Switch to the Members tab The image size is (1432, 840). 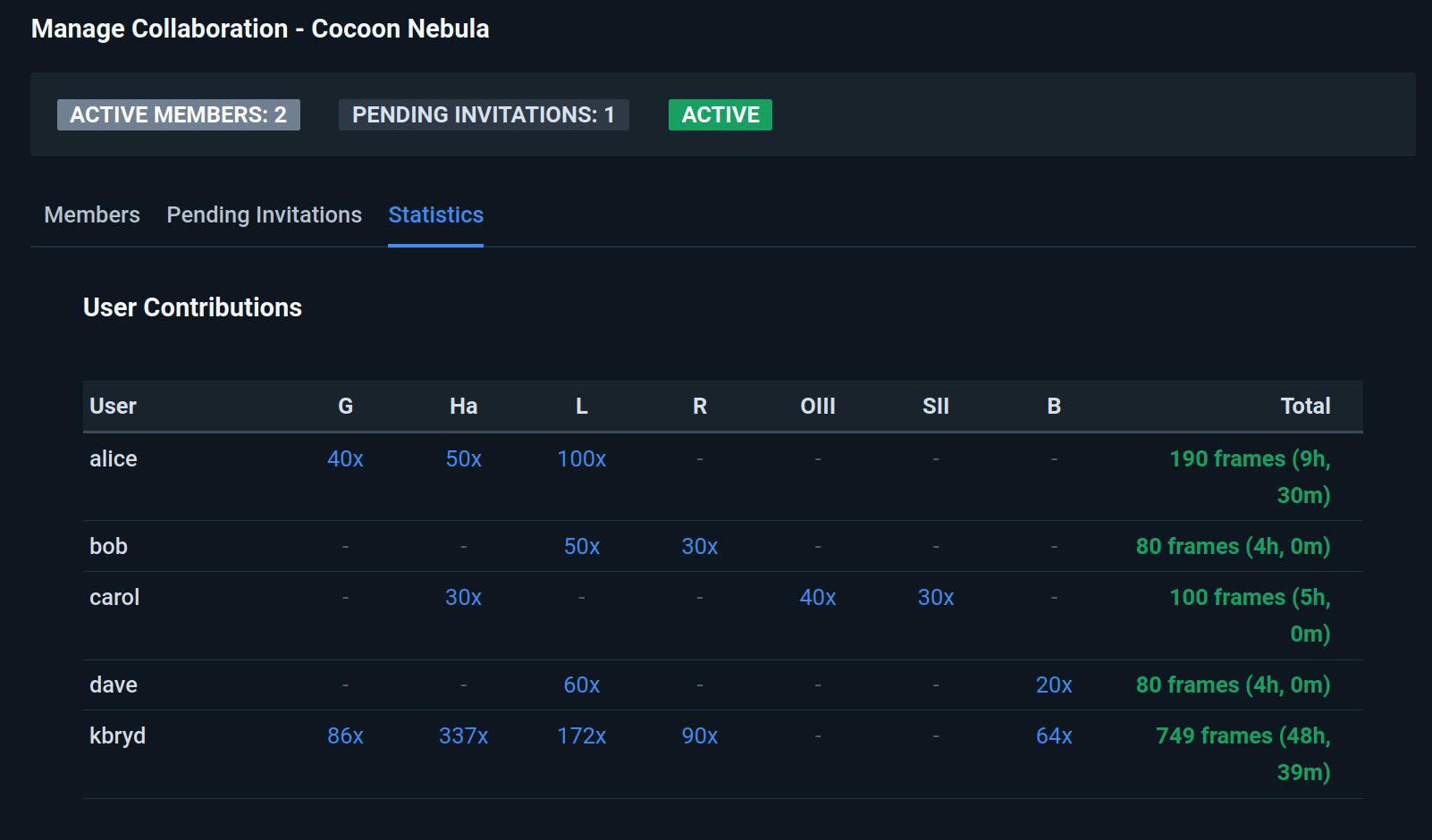coord(92,215)
